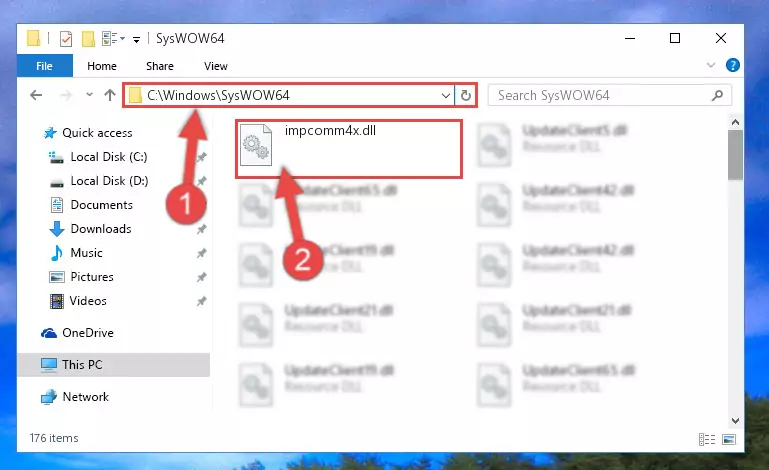Unpin Downloads using its pin icon
The image size is (769, 470).
click(202, 229)
